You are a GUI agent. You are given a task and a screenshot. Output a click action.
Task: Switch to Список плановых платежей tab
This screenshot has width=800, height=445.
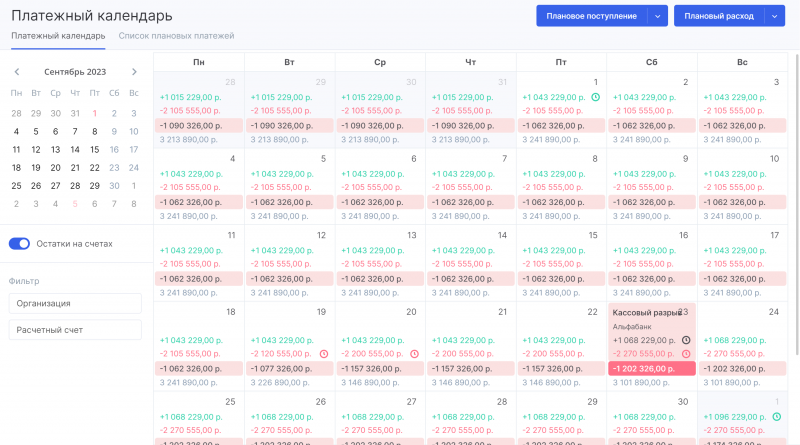point(176,36)
